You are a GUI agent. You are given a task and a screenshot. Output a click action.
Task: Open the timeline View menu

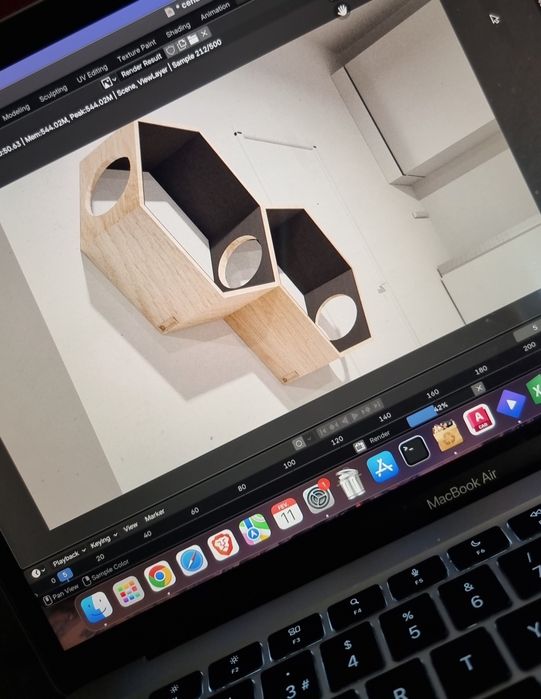point(130,527)
